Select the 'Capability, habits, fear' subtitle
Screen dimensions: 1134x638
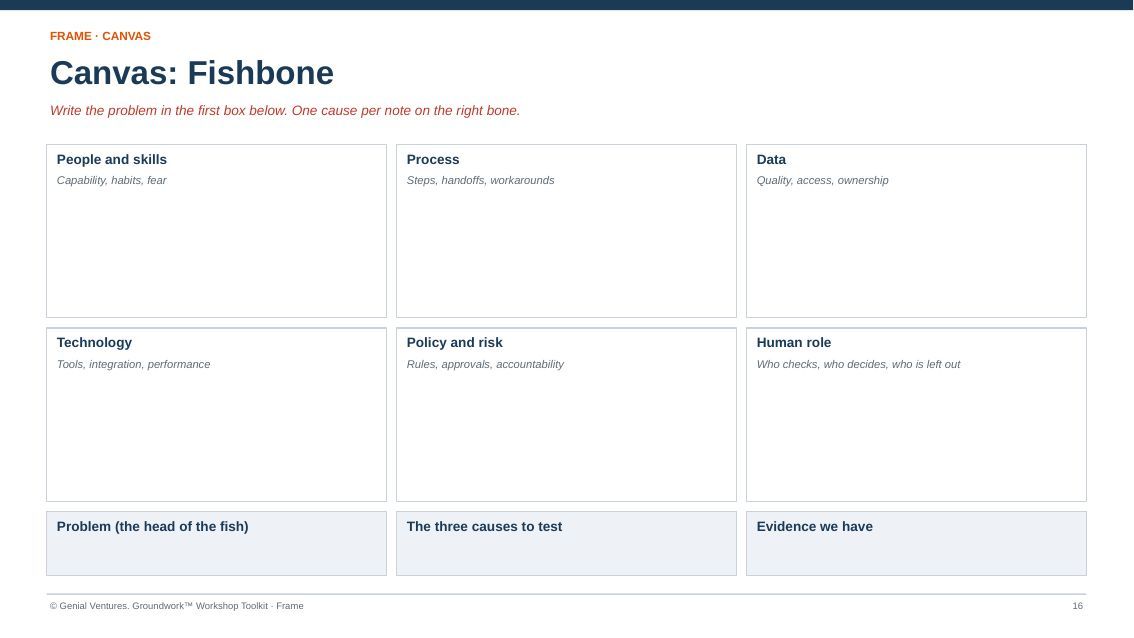(111, 180)
